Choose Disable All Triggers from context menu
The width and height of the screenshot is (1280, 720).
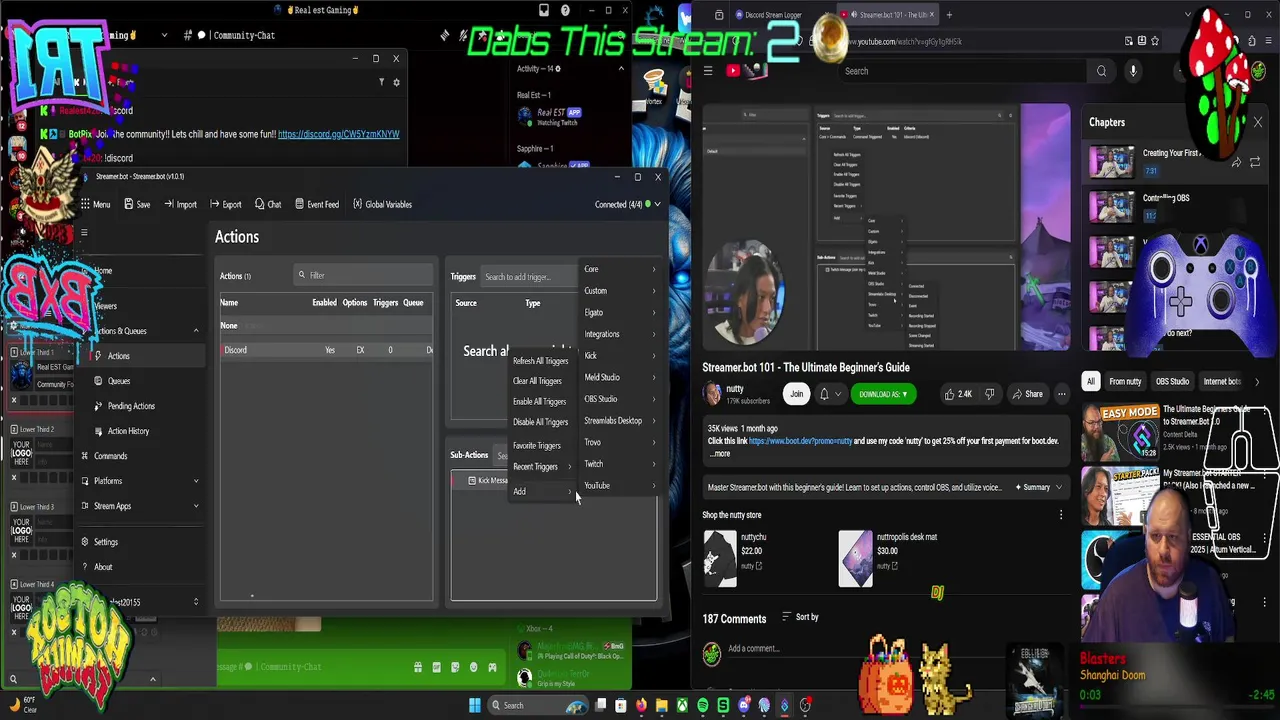(540, 422)
